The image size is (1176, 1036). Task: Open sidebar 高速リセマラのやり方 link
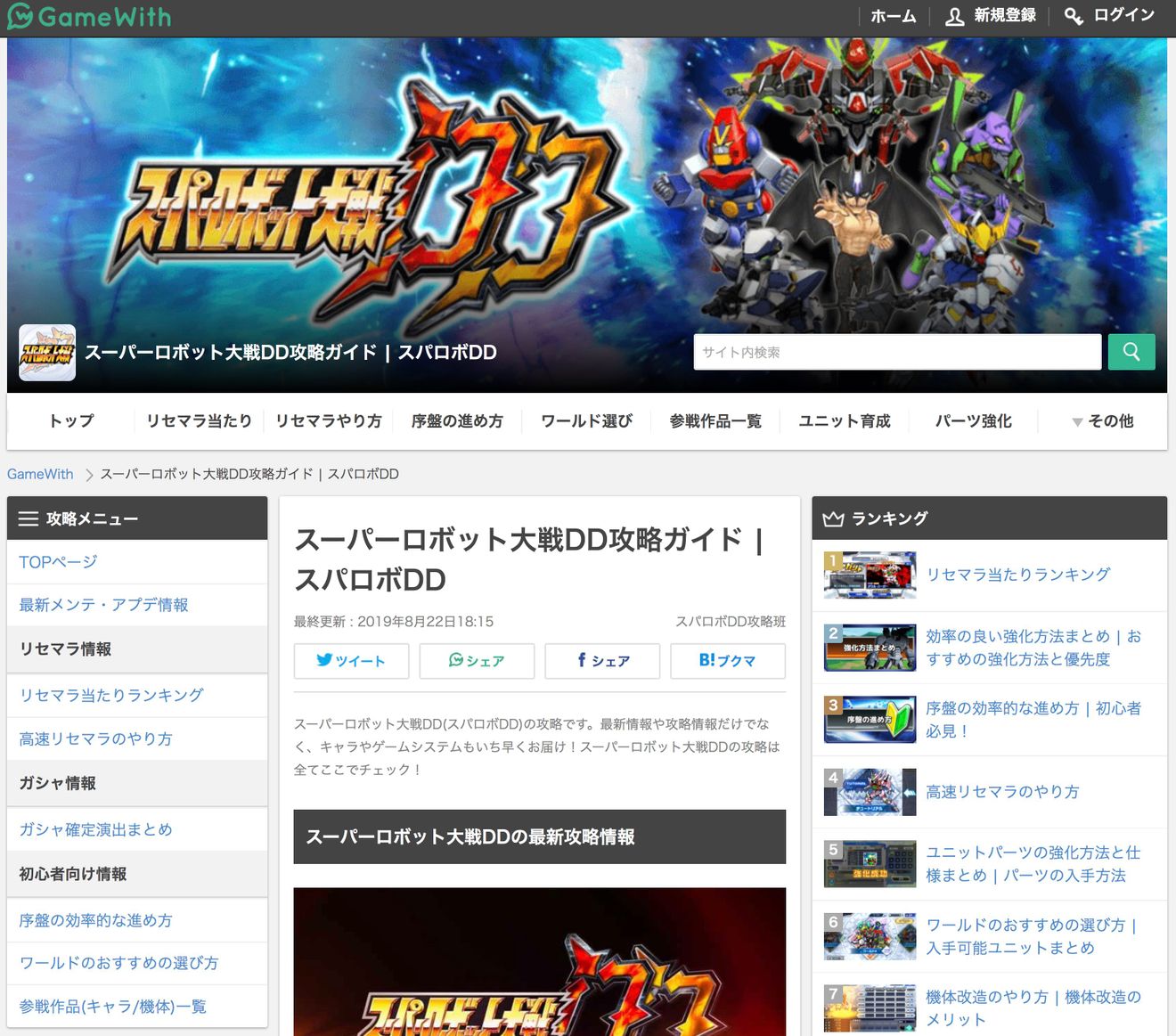137,738
